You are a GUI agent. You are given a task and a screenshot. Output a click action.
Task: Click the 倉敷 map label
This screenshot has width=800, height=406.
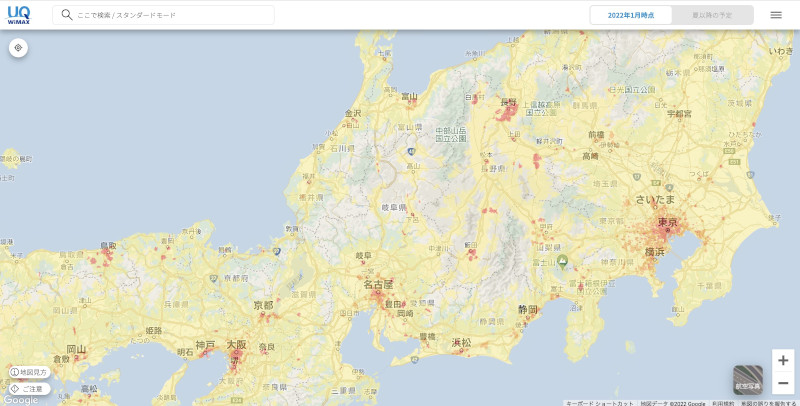point(61,359)
